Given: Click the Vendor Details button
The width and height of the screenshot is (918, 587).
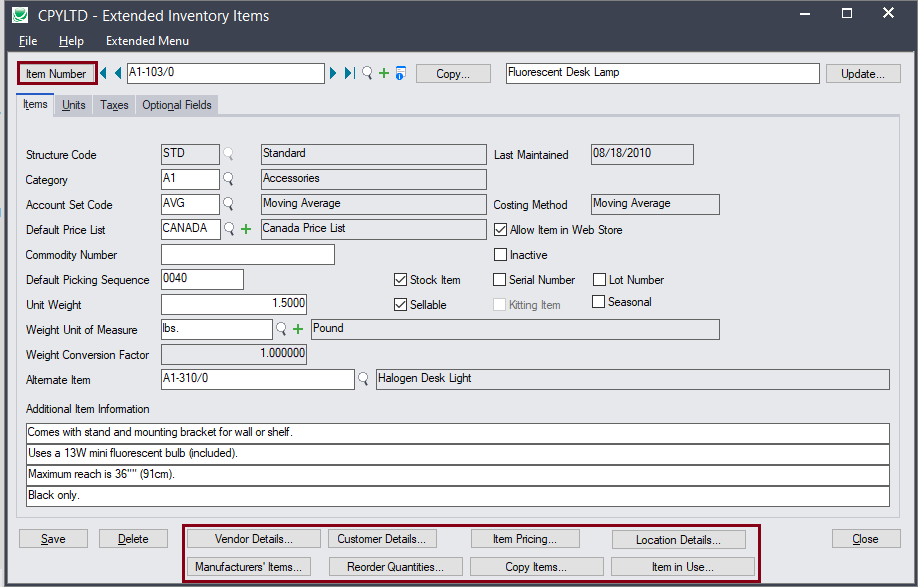Looking at the screenshot, I should [254, 539].
